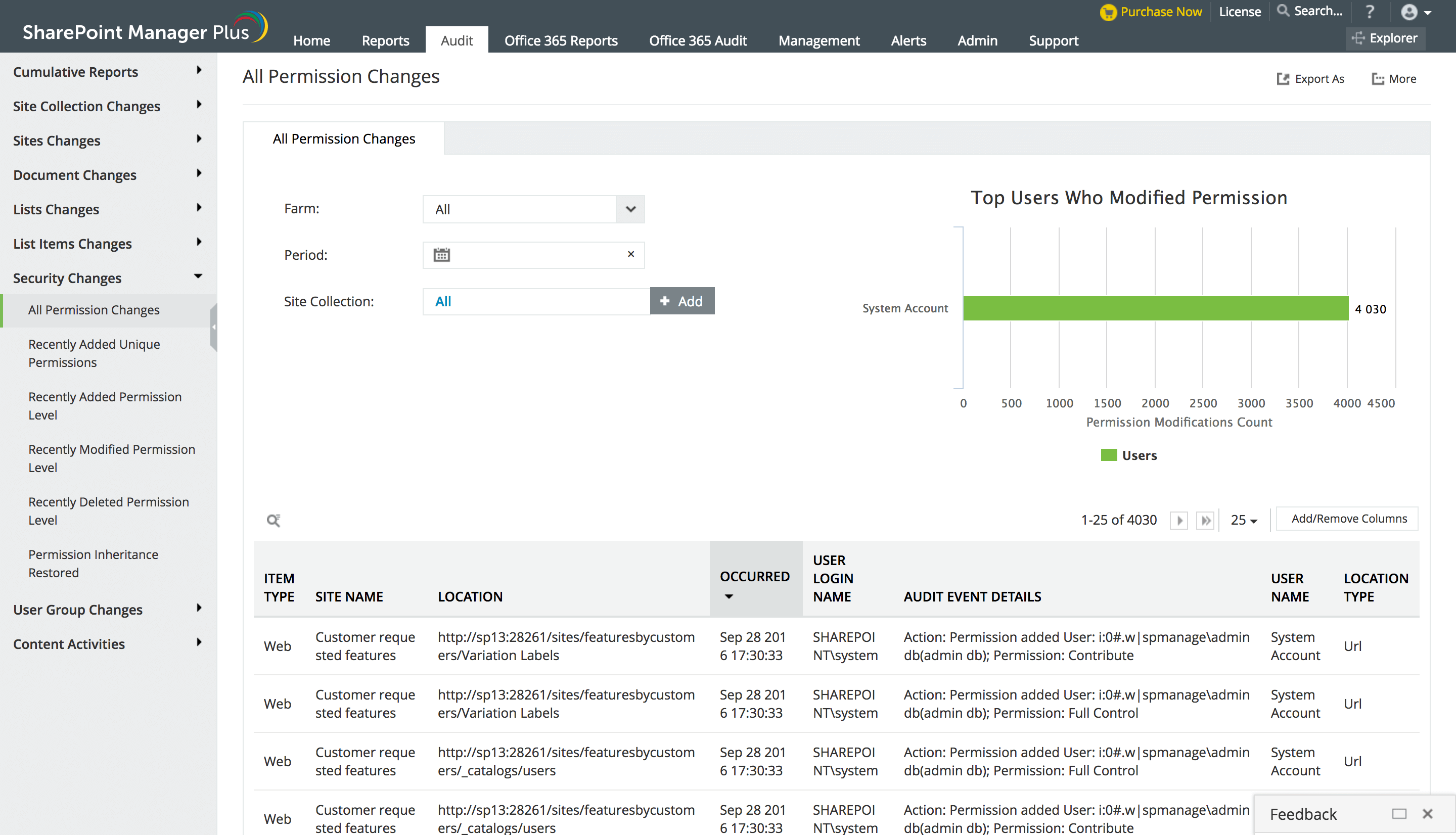Jump to last page arrow icon
This screenshot has width=1456, height=835.
1205,520
